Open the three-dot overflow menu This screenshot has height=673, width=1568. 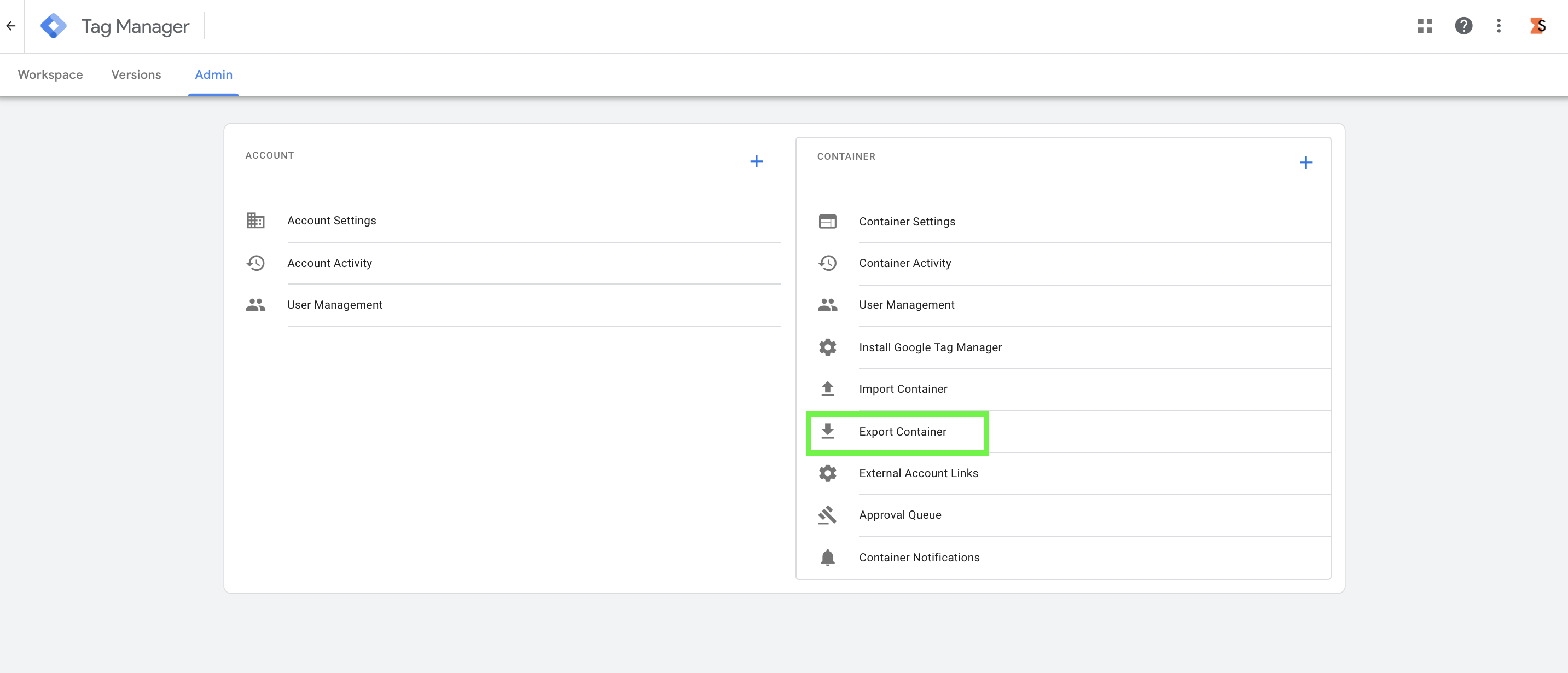coord(1499,26)
